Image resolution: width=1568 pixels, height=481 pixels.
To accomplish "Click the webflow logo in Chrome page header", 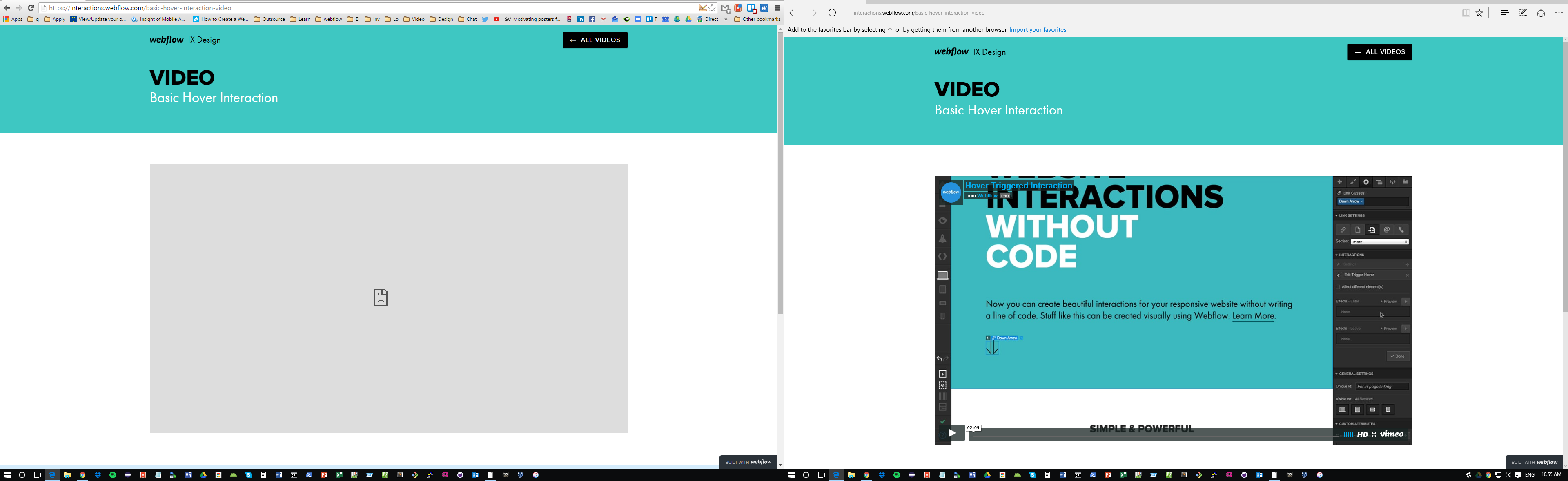I will tap(166, 40).
